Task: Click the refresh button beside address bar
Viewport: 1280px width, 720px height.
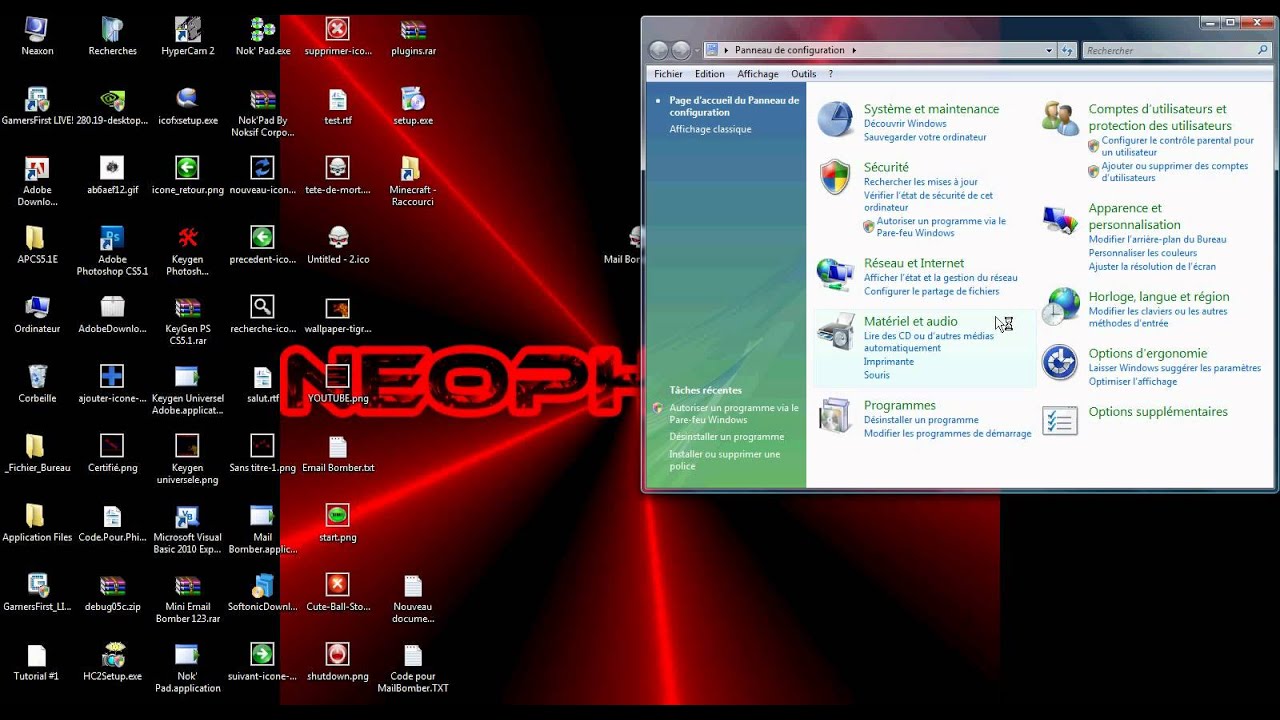Action: click(x=1067, y=50)
